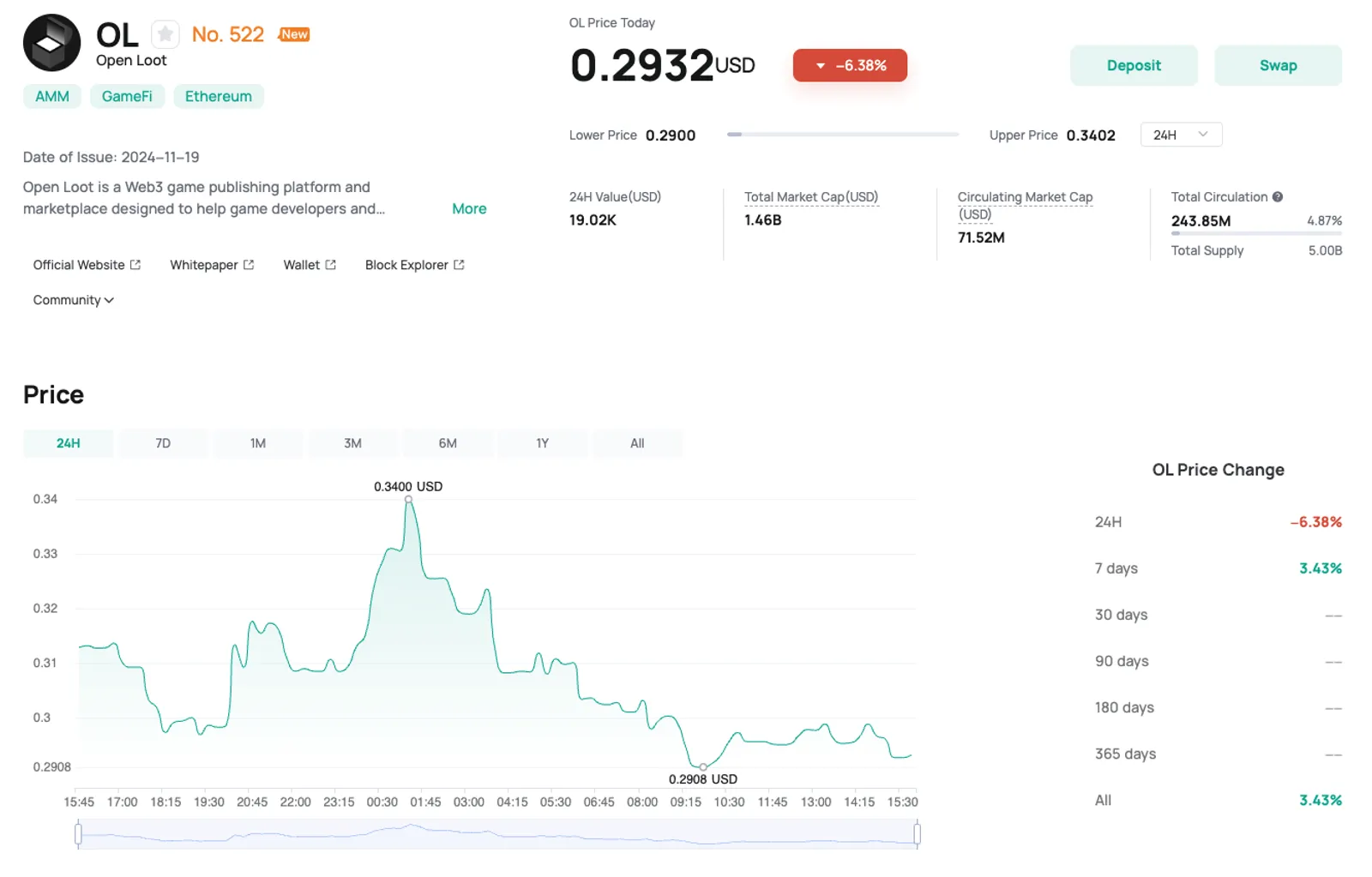Click the 0.3400 USD peak marker on chart
The image size is (1372, 877).
pyautogui.click(x=408, y=499)
